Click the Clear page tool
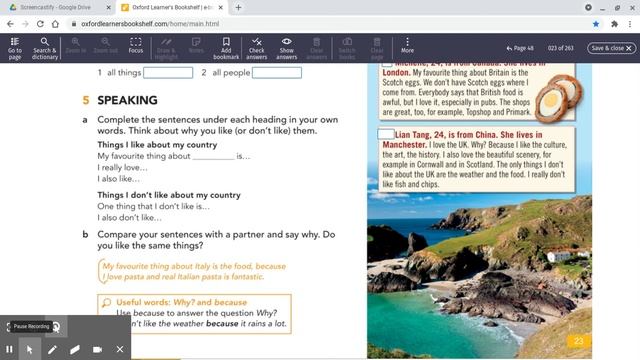640x360 pixels. (377, 48)
